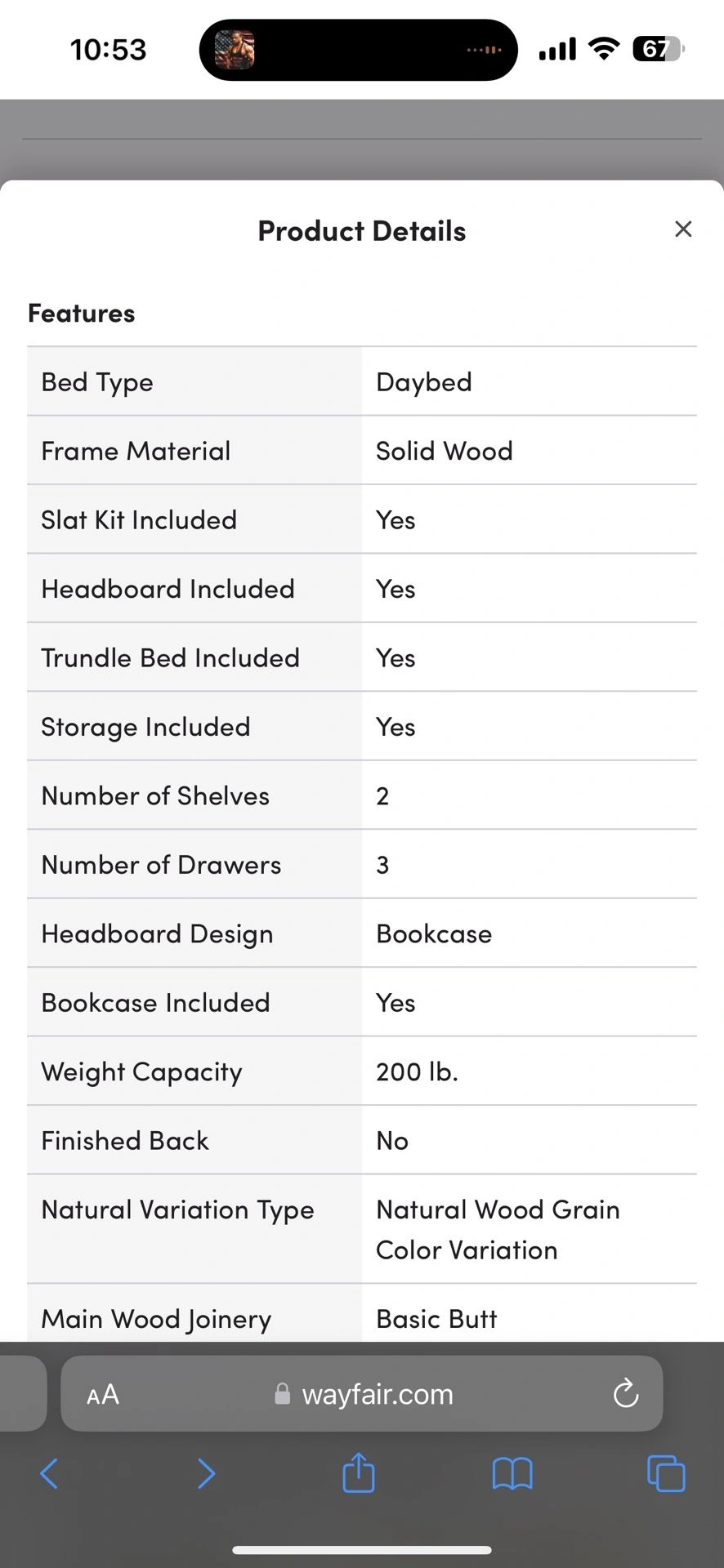The height and width of the screenshot is (1568, 724).
Task: Close the Product Details sheet
Action: click(683, 229)
